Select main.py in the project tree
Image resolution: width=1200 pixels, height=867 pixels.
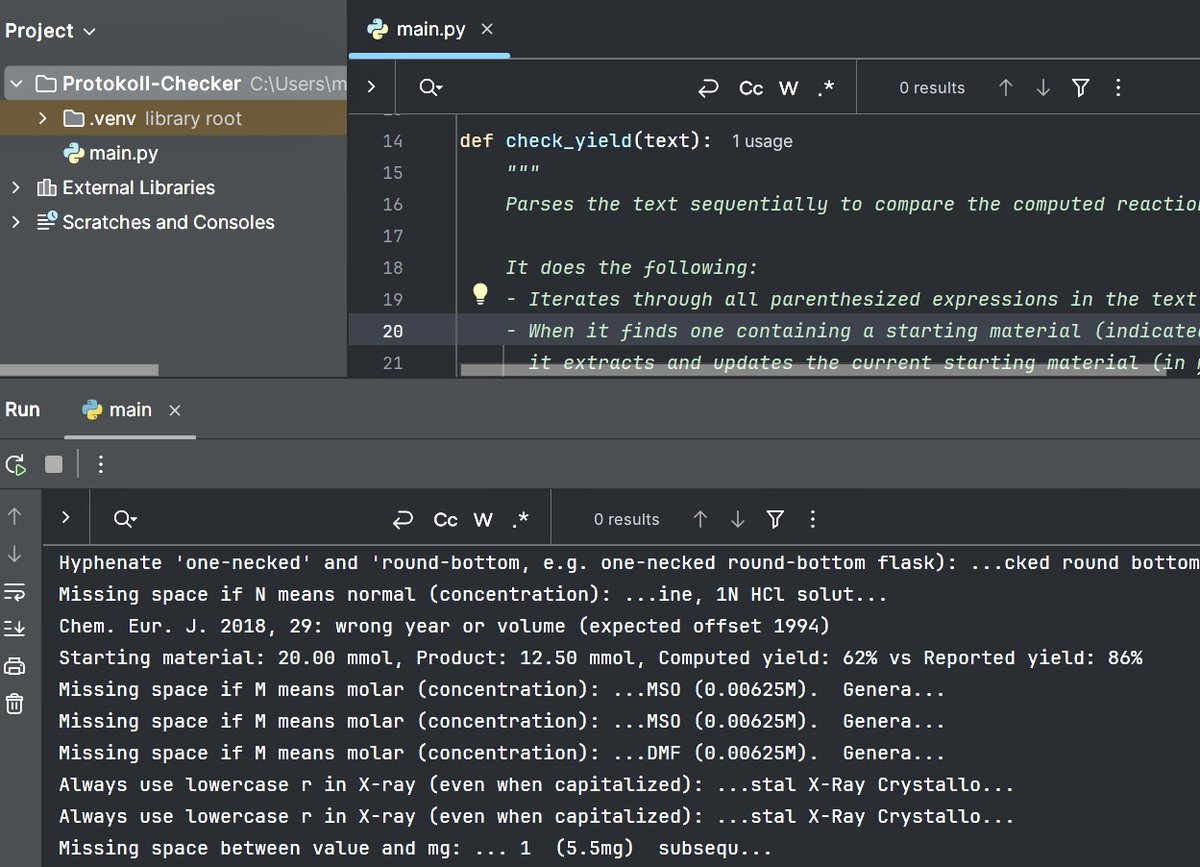click(x=110, y=153)
